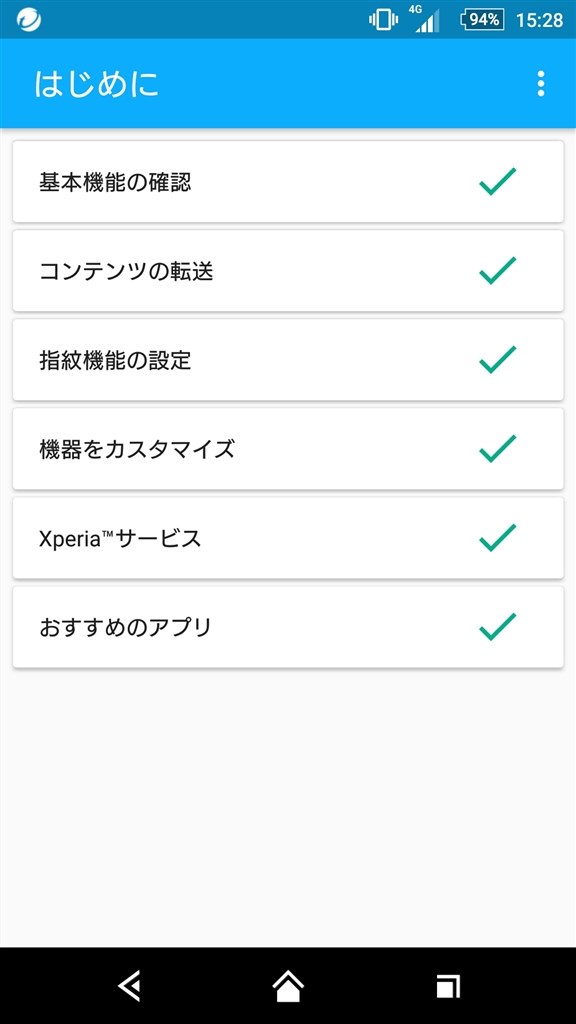Expand the おすすめのアプリ item

click(x=287, y=627)
